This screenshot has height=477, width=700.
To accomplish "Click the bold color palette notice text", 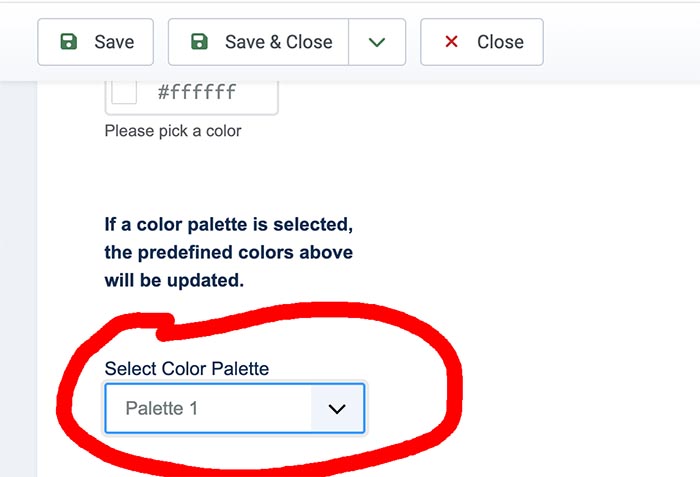I will [229, 252].
